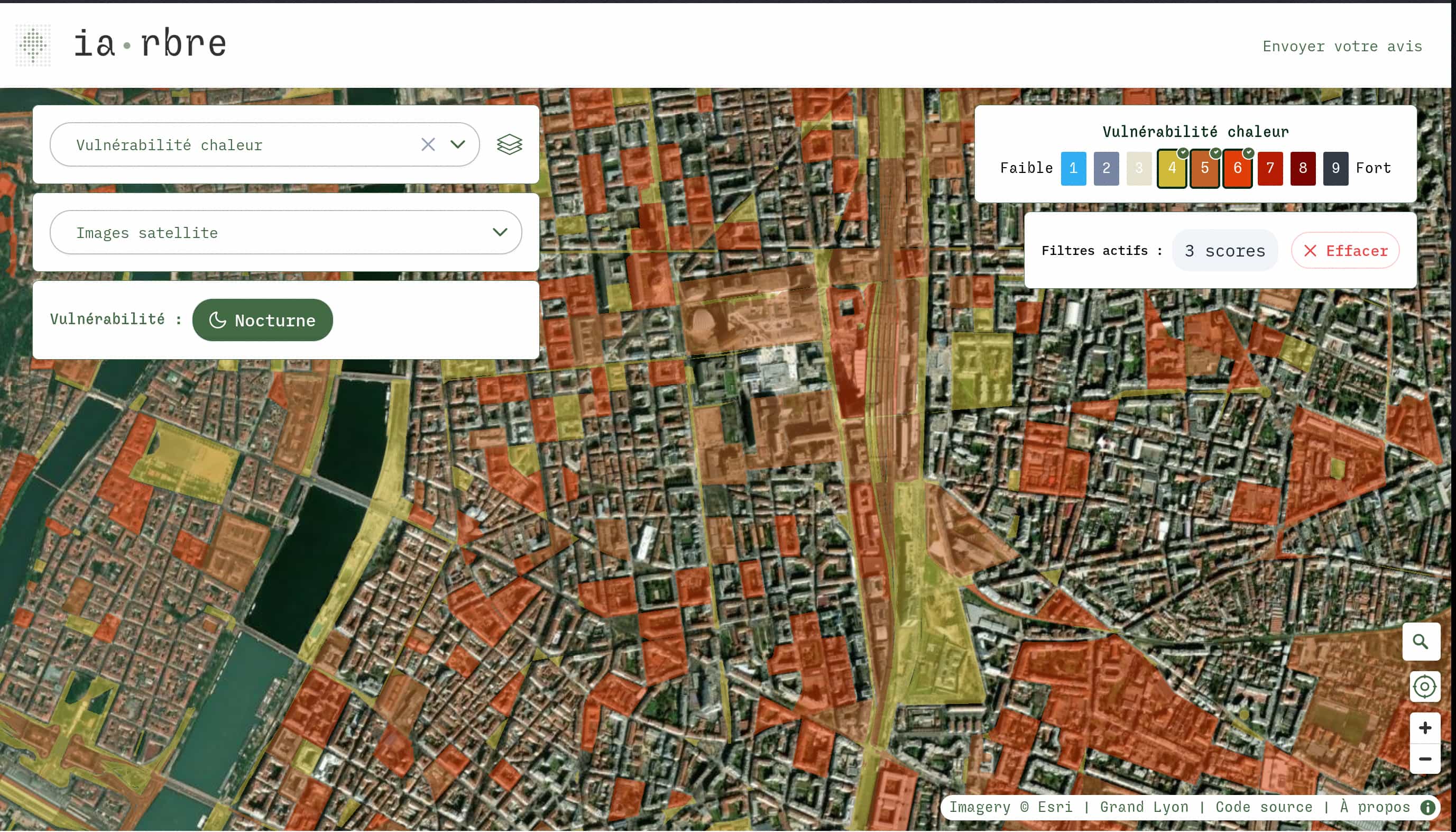Click the 3 scores filter badge
The image size is (1456, 832).
click(x=1225, y=250)
